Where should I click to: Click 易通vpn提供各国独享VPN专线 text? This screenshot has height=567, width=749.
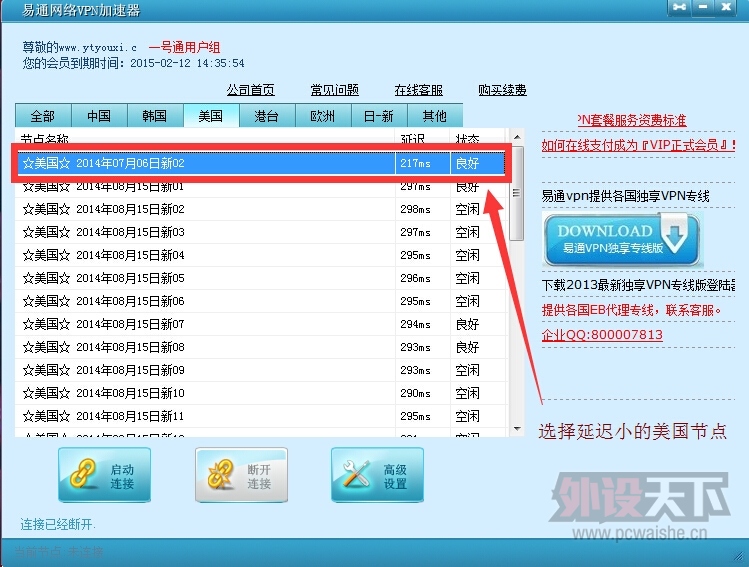coord(625,196)
